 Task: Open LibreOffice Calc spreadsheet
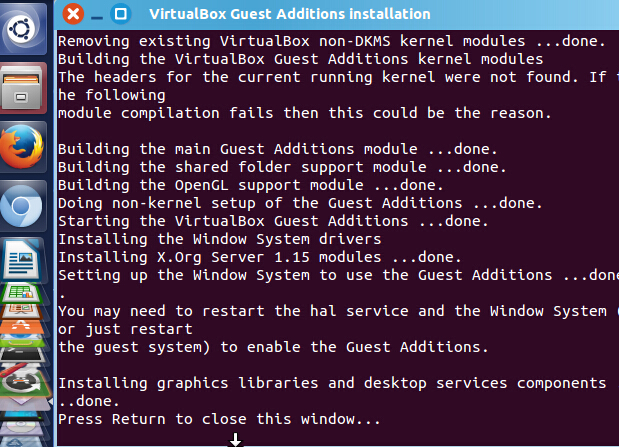[x=24, y=293]
